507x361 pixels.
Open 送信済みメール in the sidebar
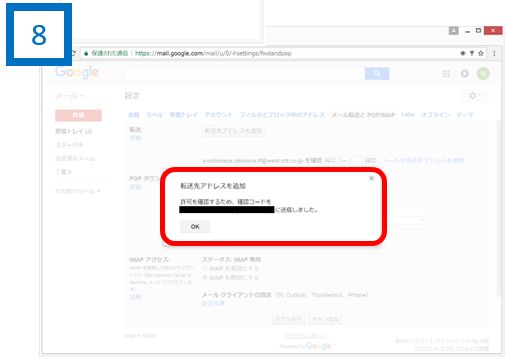[75, 158]
